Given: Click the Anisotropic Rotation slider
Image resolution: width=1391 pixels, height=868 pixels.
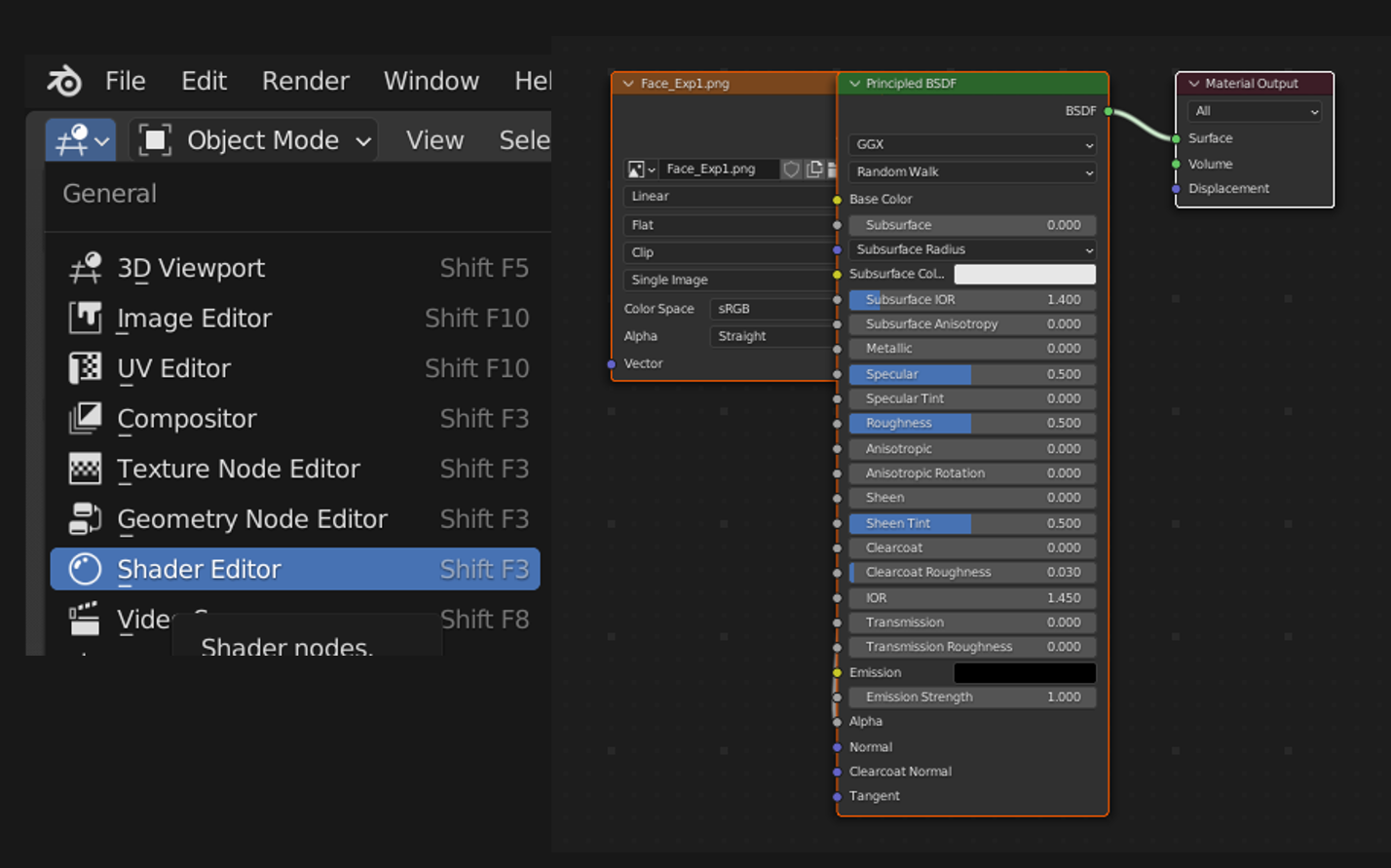Looking at the screenshot, I should (972, 473).
